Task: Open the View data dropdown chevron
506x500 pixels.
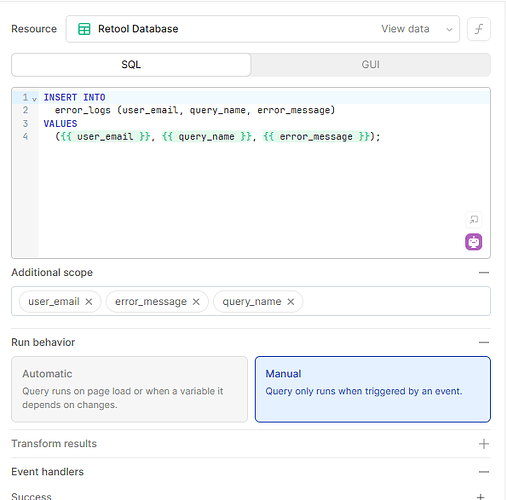Action: [449, 29]
